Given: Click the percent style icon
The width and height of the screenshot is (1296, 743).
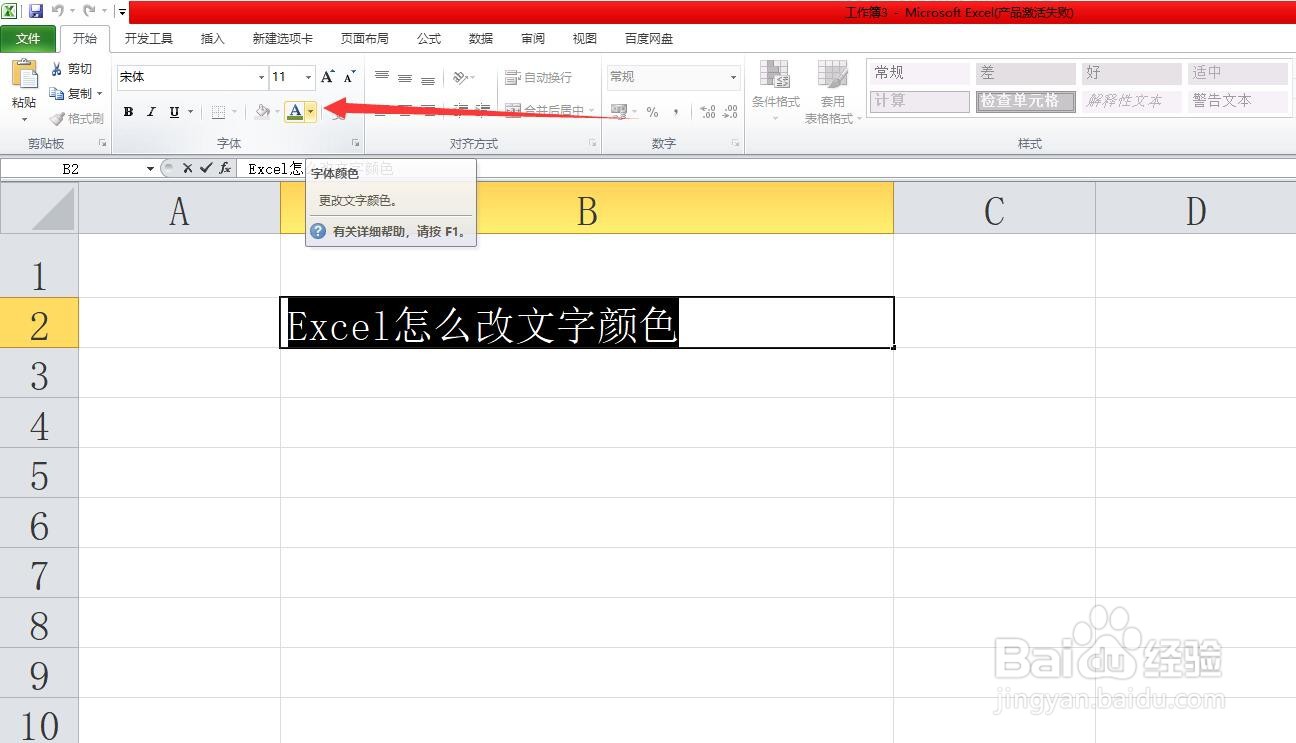Looking at the screenshot, I should 653,113.
